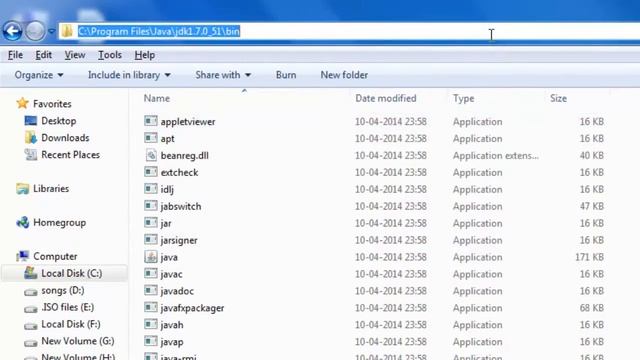The width and height of the screenshot is (640, 360).
Task: Click the highlighted jdk bin path field
Action: click(159, 31)
